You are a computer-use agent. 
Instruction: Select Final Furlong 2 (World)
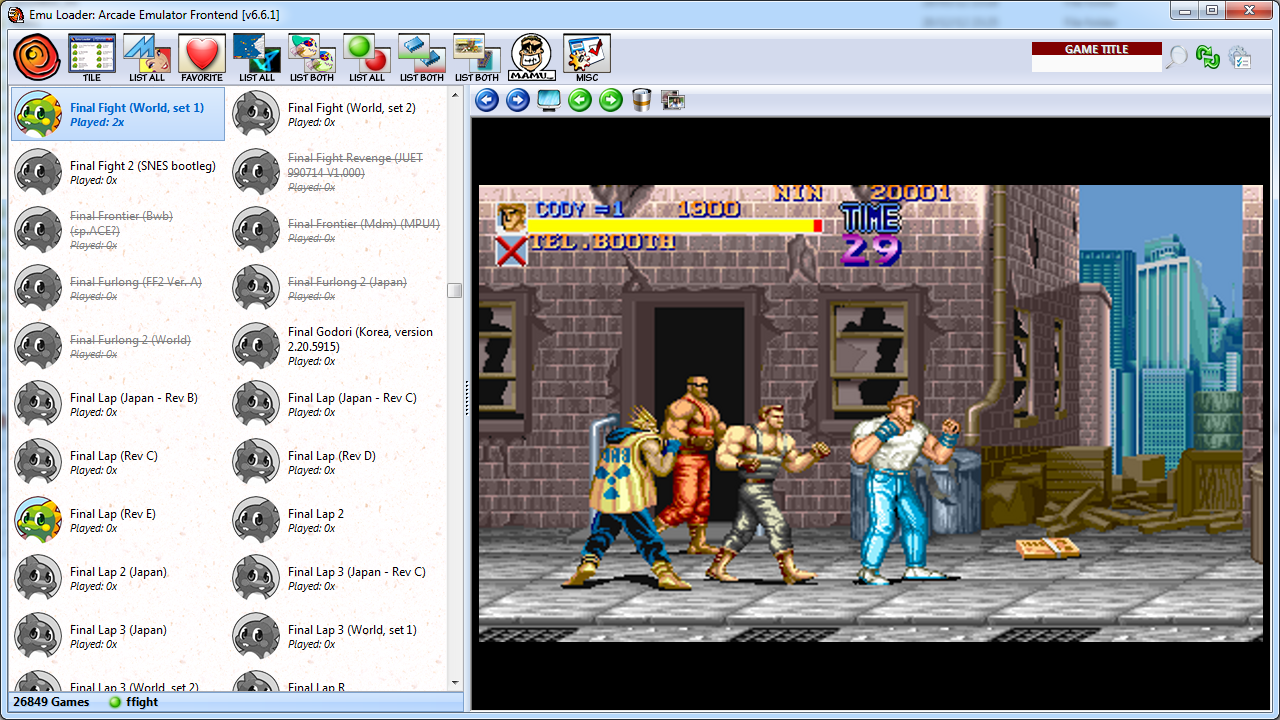(x=118, y=346)
